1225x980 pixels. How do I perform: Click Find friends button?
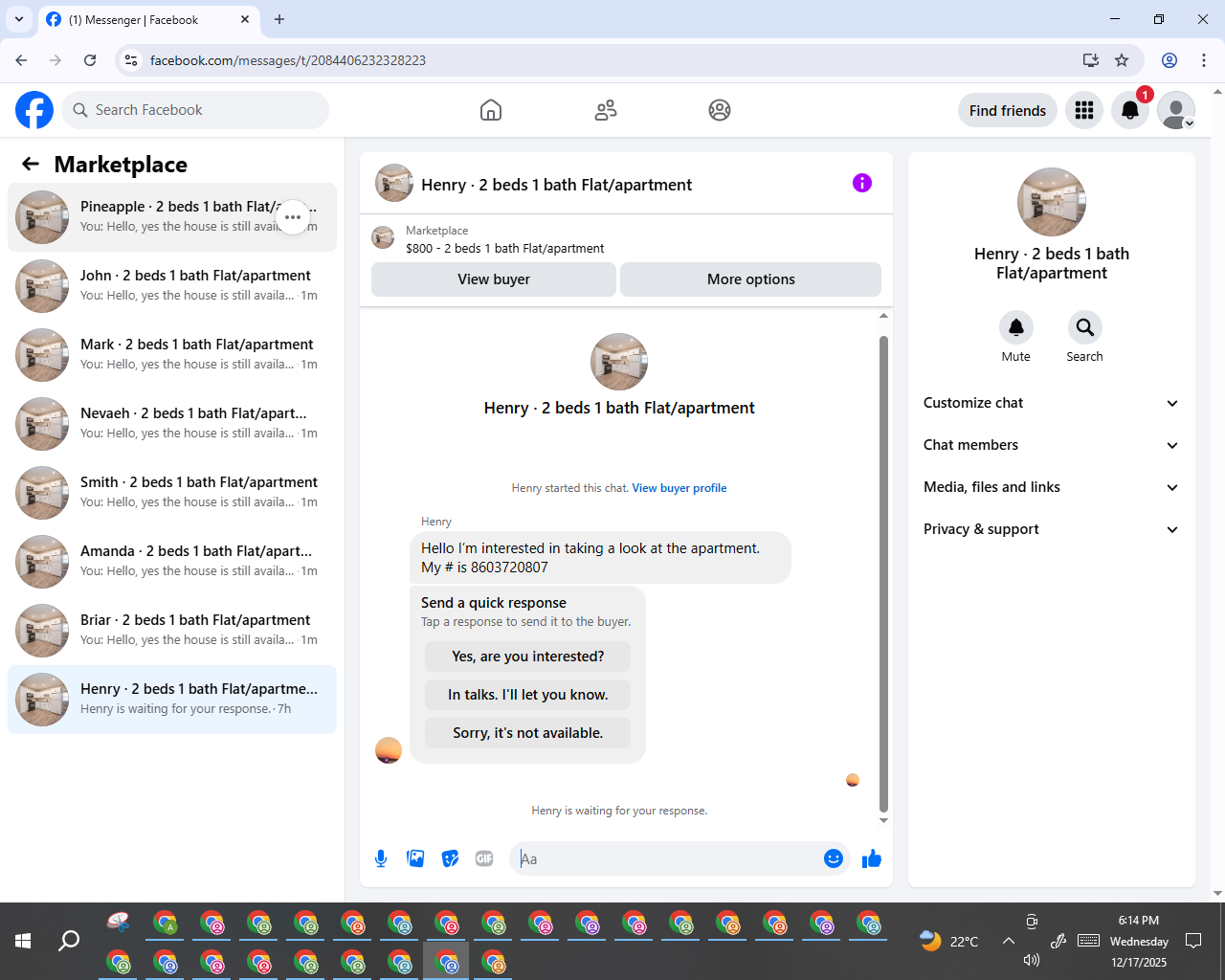(x=1008, y=111)
